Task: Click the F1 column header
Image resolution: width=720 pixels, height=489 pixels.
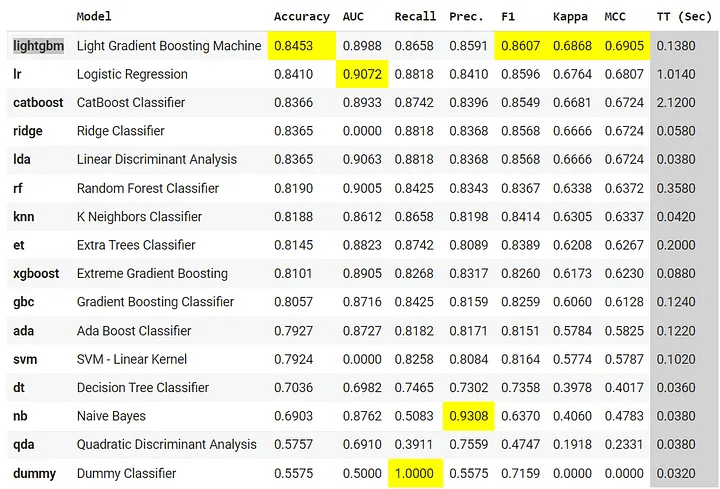Action: [x=508, y=17]
